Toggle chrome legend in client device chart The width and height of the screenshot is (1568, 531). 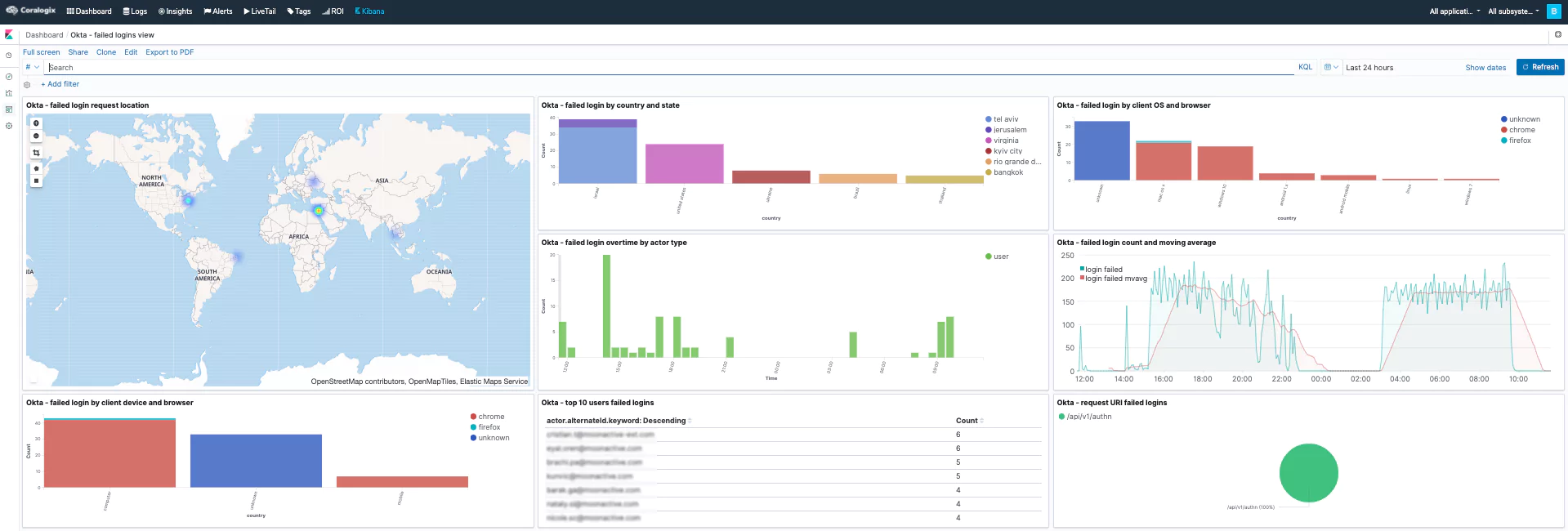click(x=487, y=417)
